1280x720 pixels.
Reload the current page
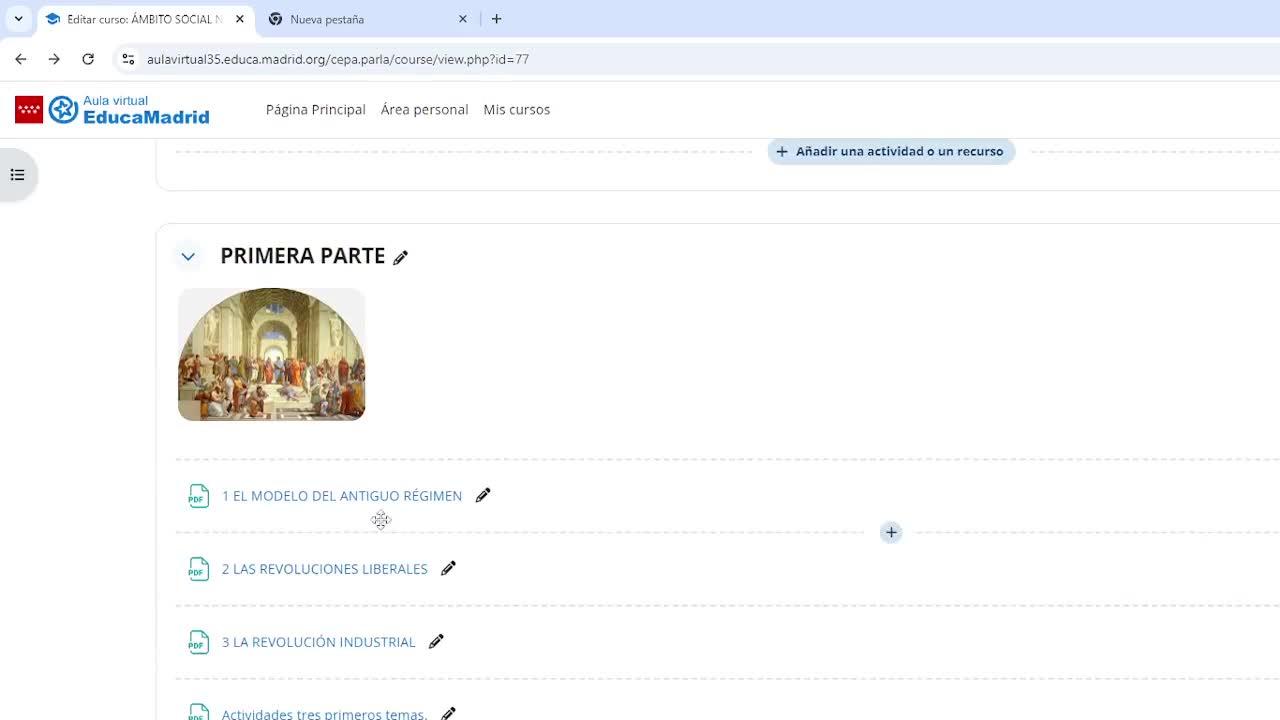88,59
